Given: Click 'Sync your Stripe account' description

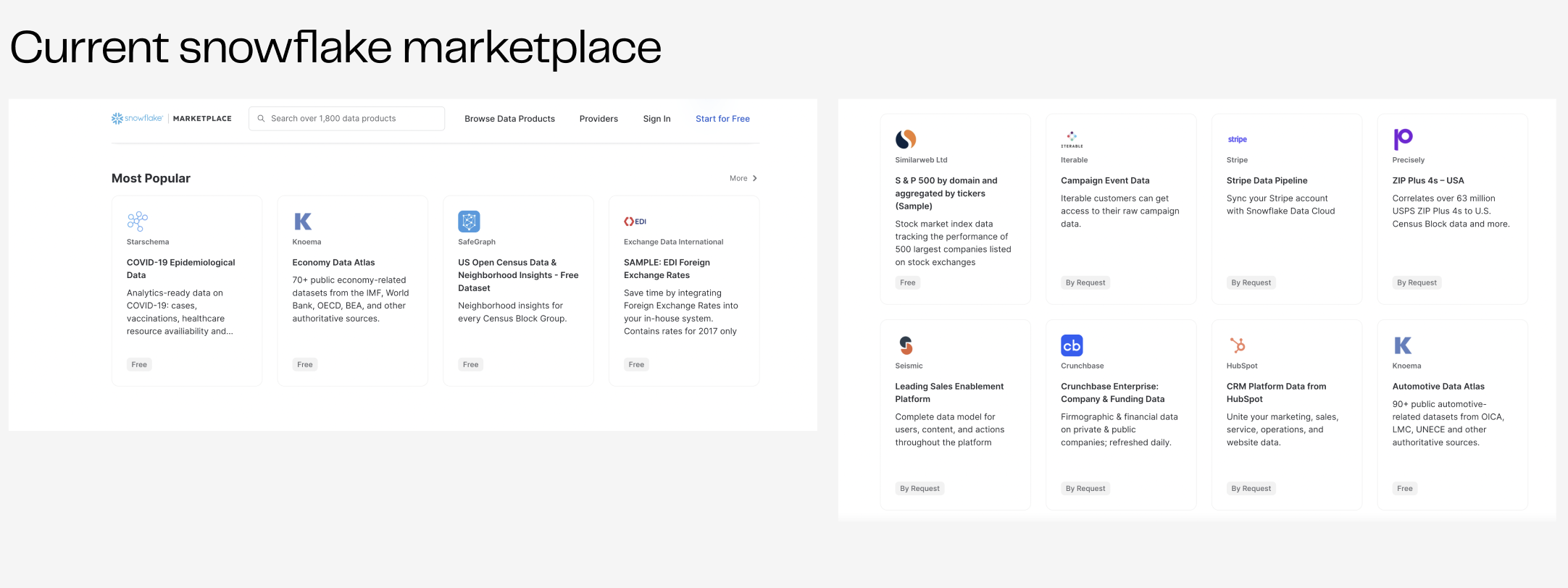Looking at the screenshot, I should coord(1280,204).
